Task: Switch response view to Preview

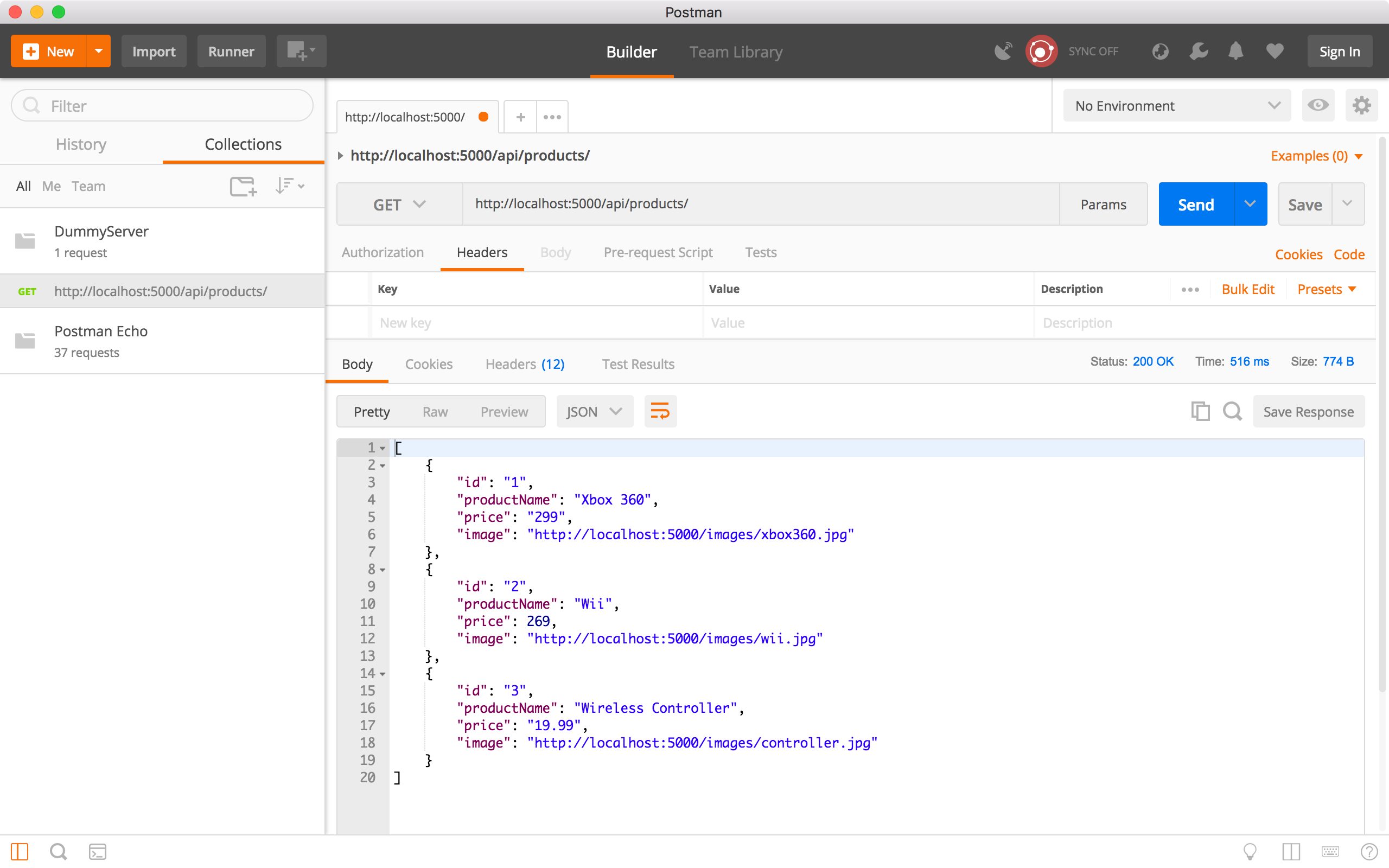Action: (x=504, y=412)
